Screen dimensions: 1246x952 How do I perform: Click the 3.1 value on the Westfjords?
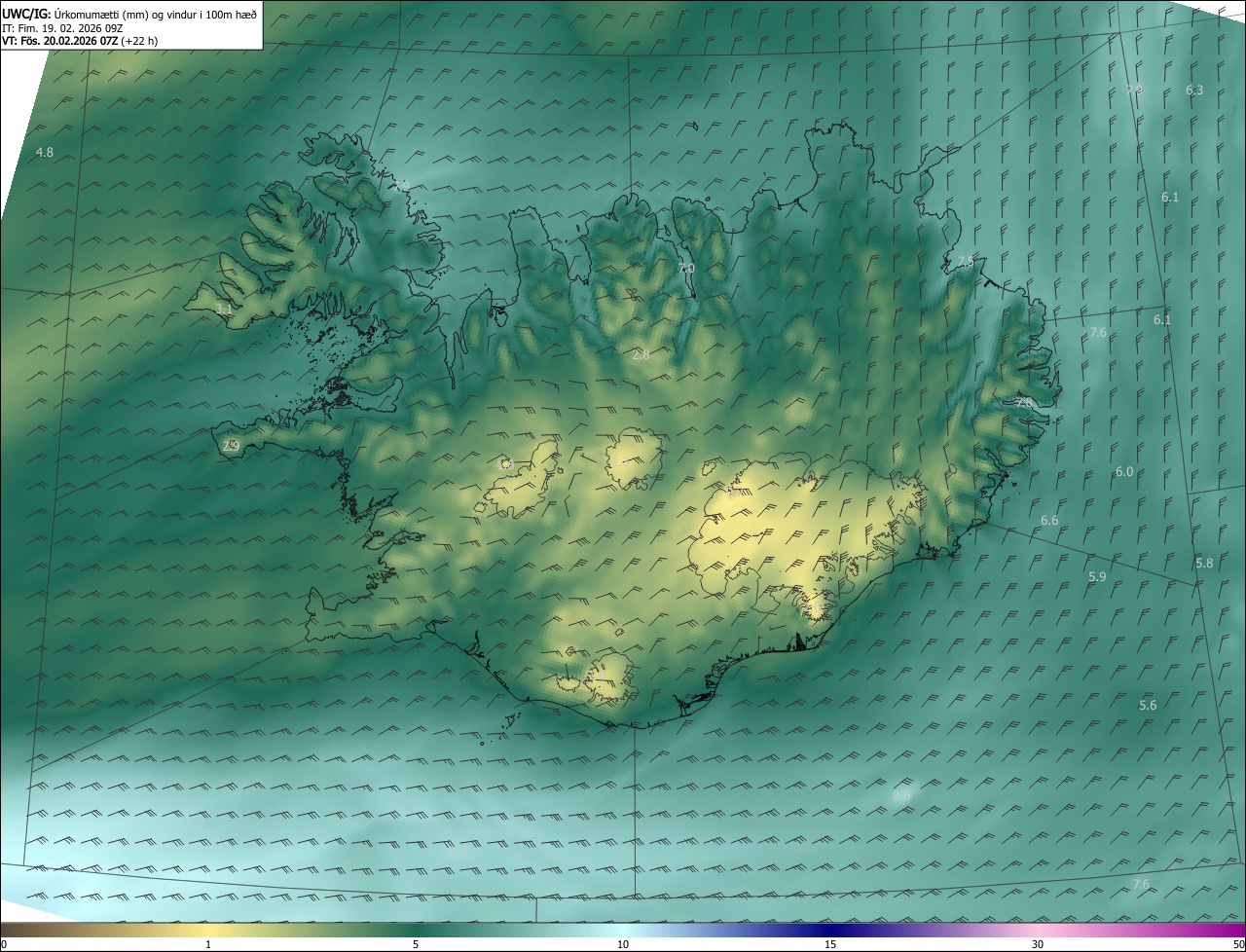pos(224,310)
